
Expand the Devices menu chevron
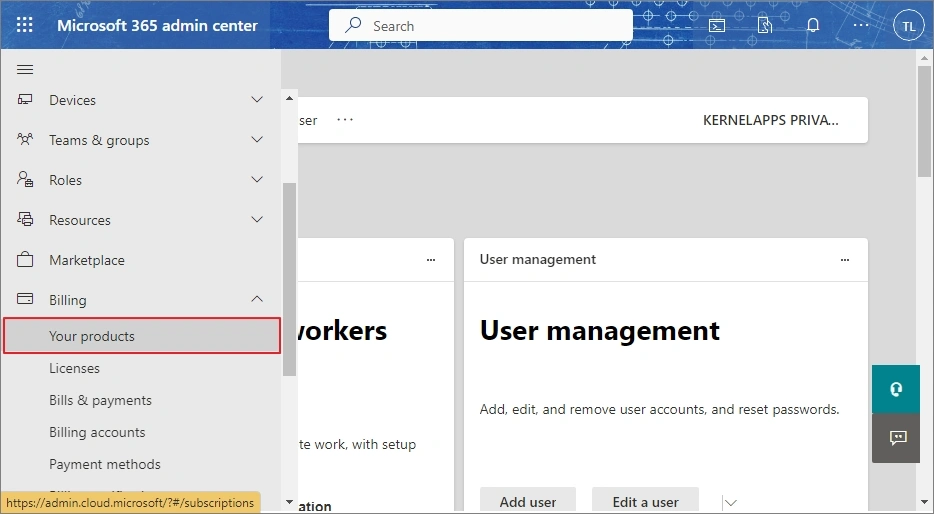point(257,99)
